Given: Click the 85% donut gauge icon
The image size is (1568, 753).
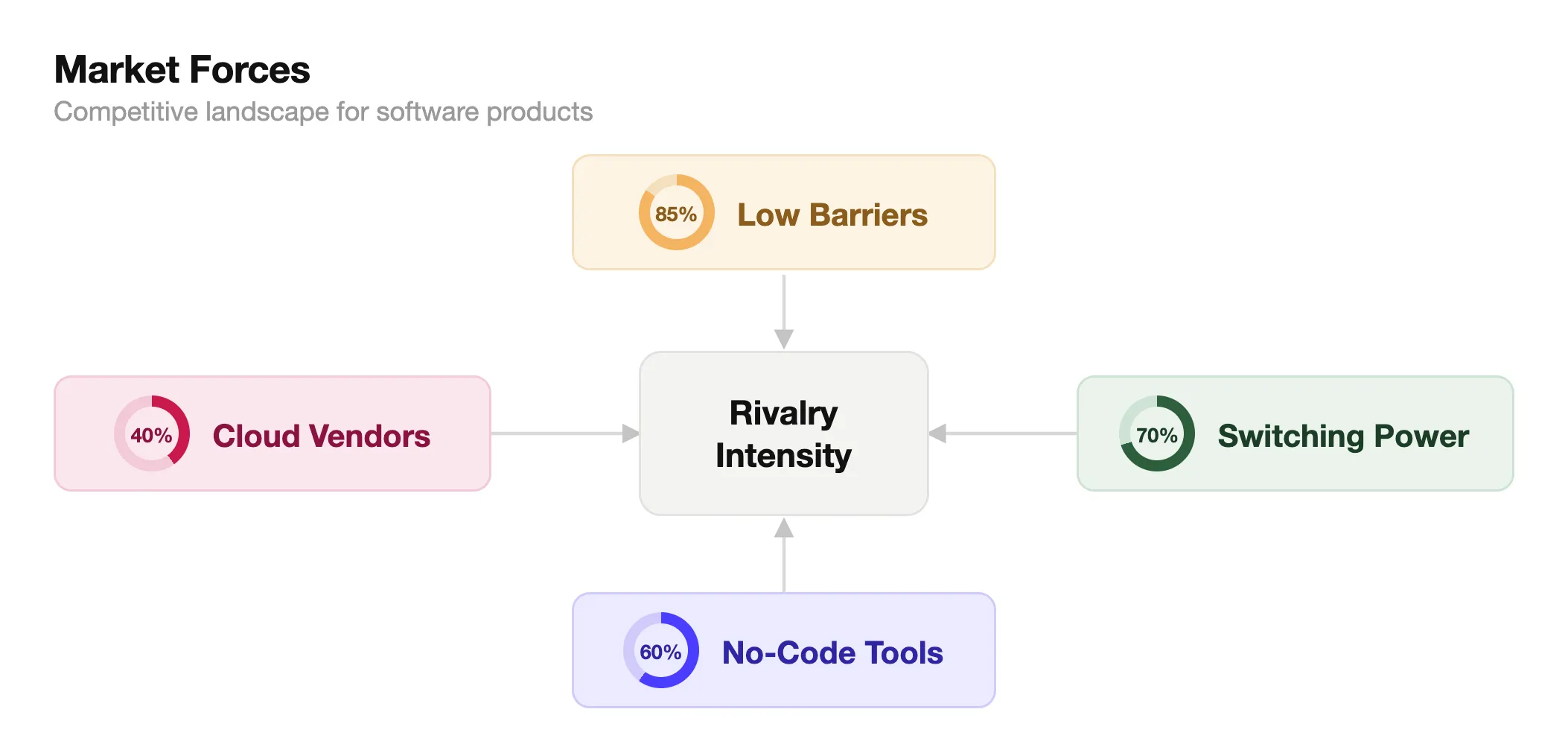Looking at the screenshot, I should click(x=676, y=212).
